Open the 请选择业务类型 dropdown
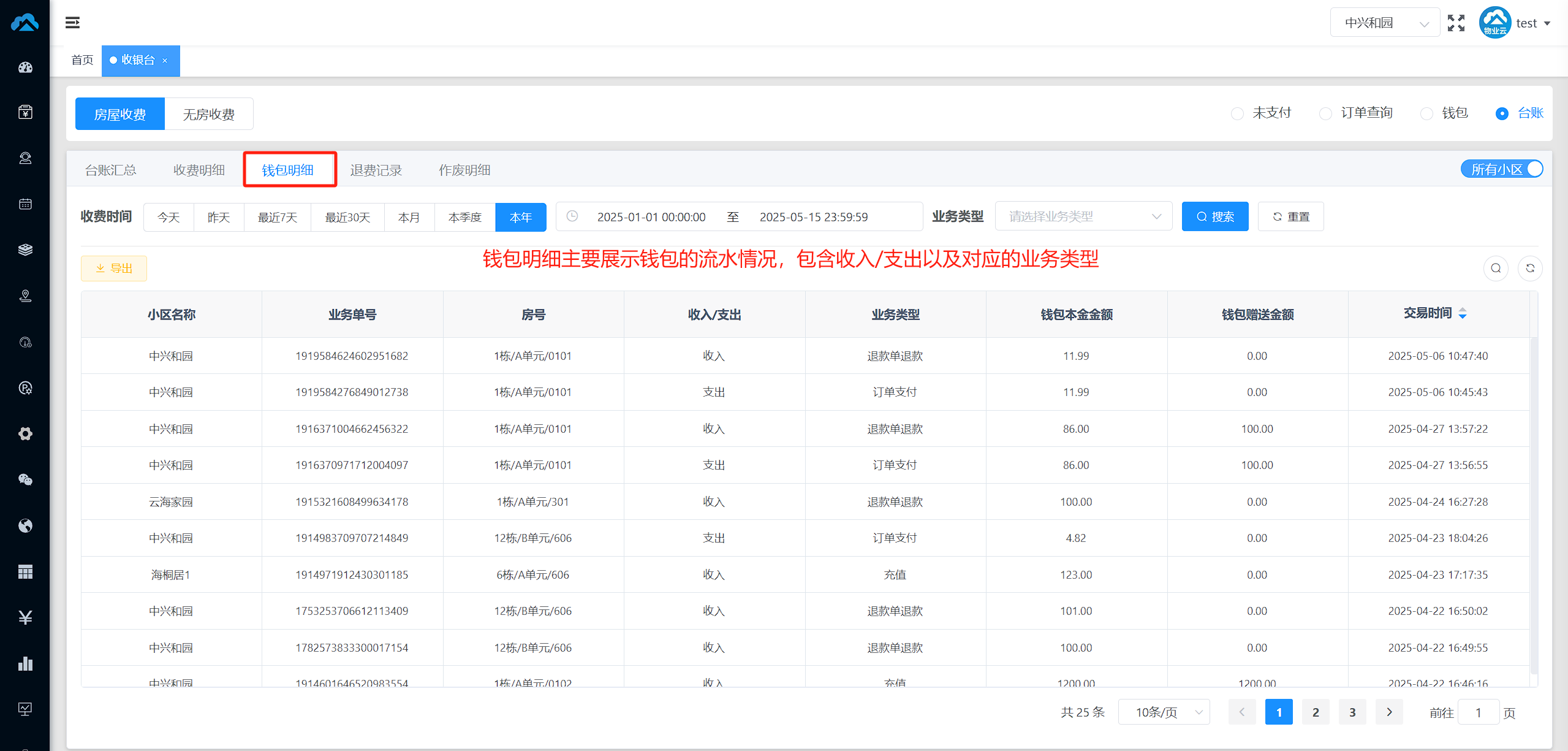Viewport: 1568px width, 751px height. tap(1083, 216)
